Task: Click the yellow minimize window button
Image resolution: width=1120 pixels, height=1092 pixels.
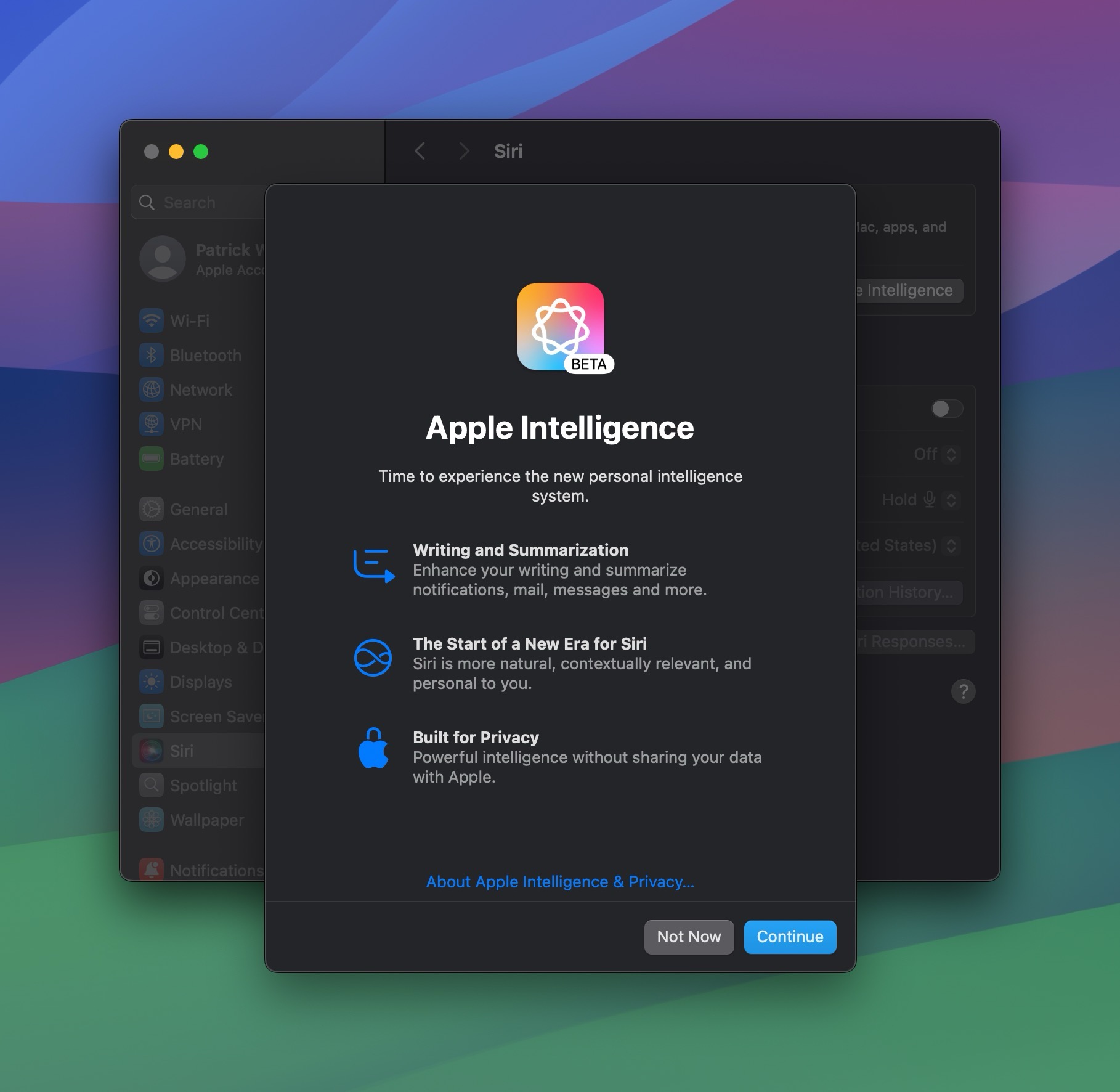Action: point(176,152)
